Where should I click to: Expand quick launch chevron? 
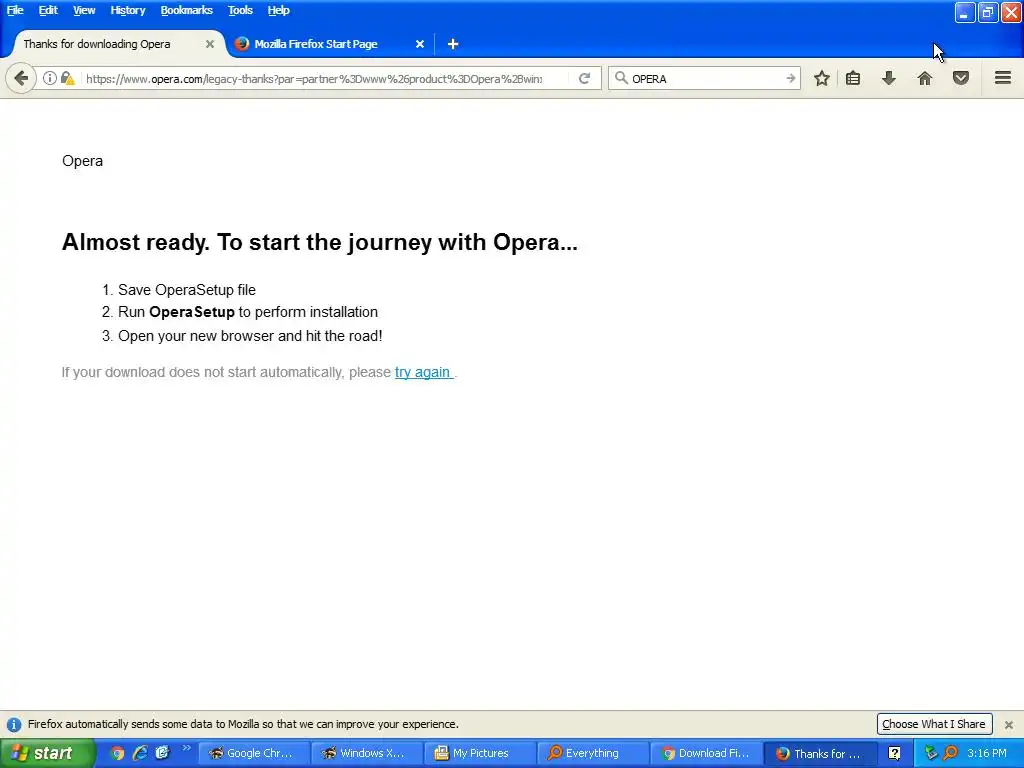(186, 748)
